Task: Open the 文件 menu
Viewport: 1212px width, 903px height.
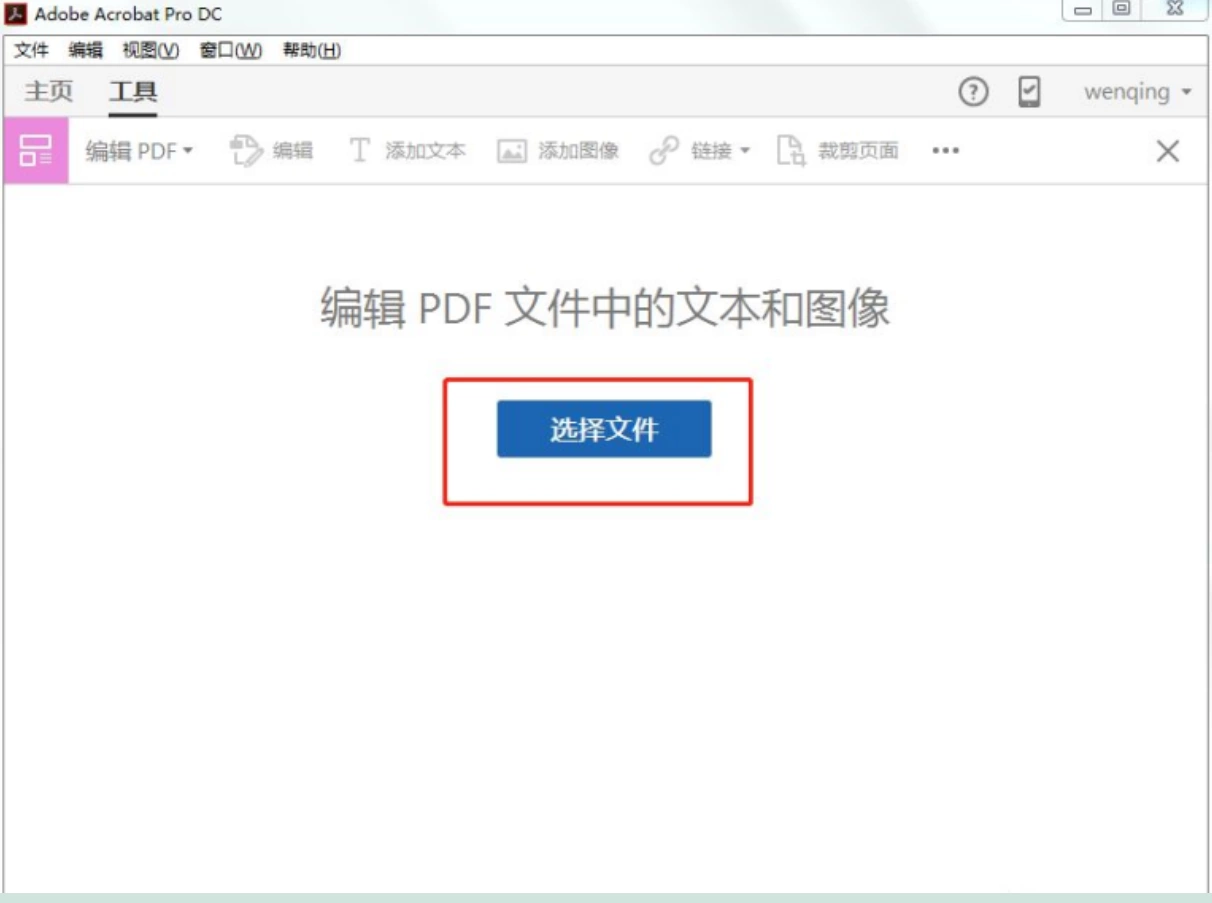Action: point(32,50)
